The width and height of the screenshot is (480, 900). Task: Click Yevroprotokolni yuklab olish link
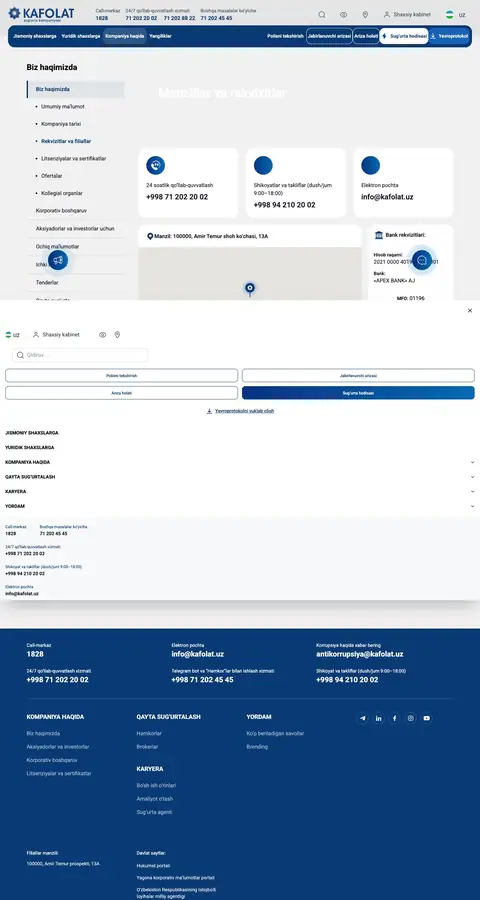pos(240,411)
